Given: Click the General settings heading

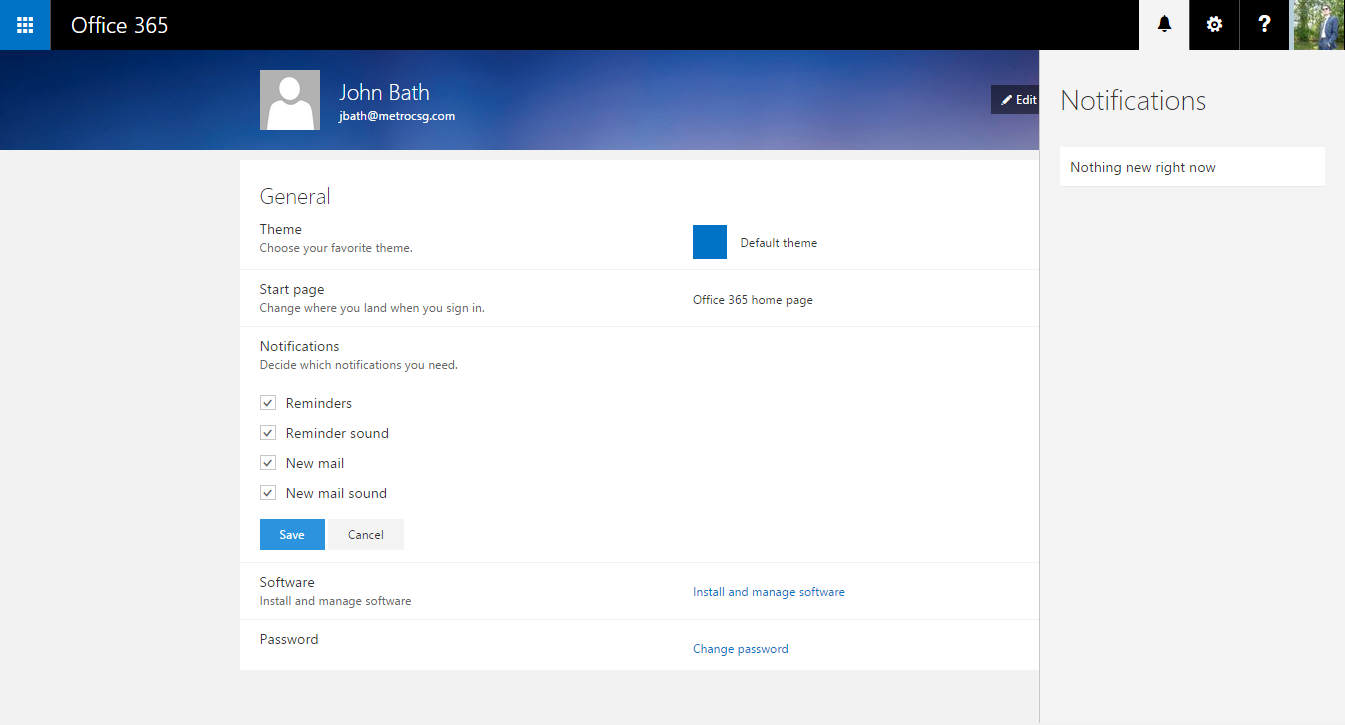Looking at the screenshot, I should coord(295,197).
